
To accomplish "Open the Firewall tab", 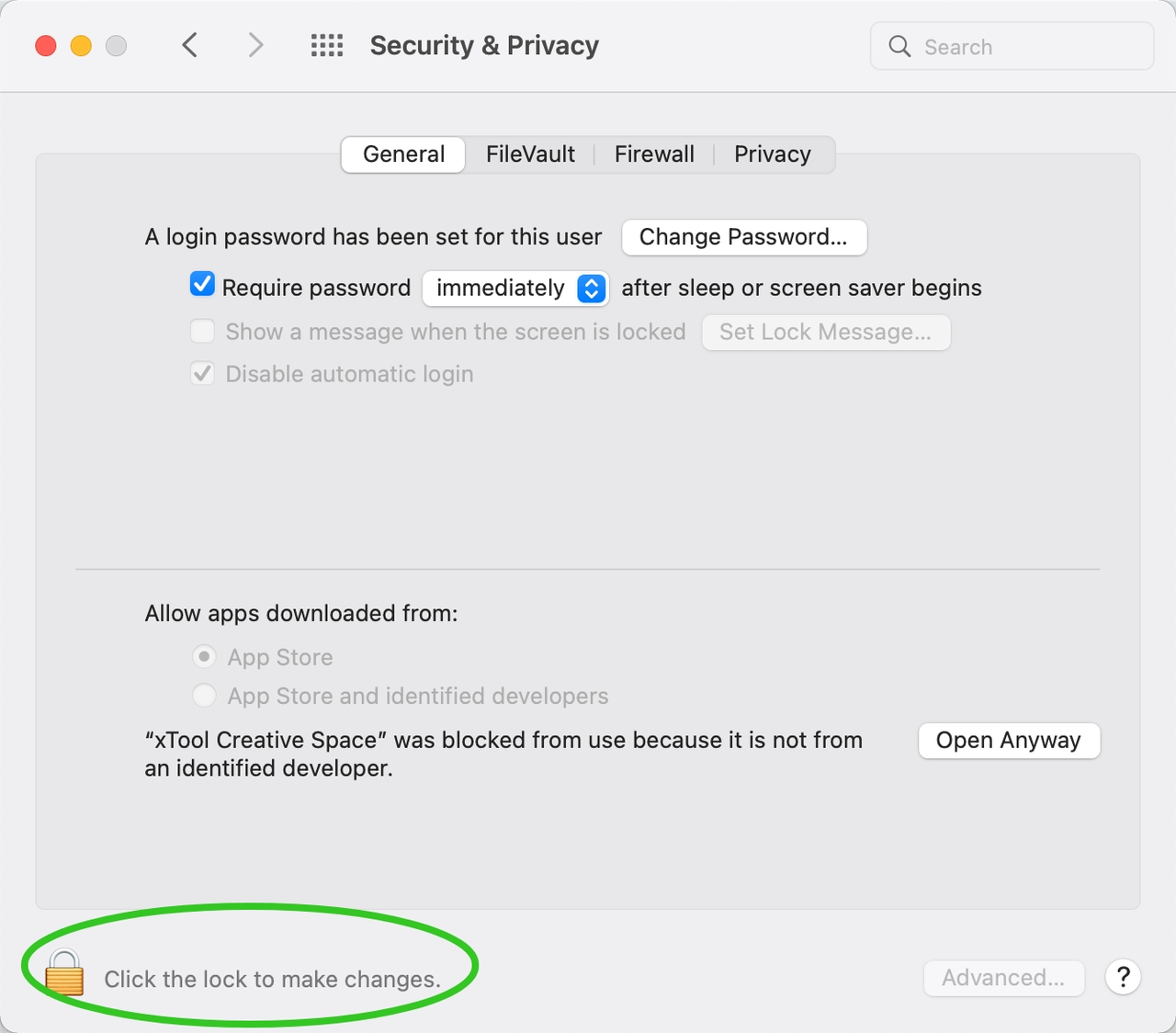I will pyautogui.click(x=654, y=154).
